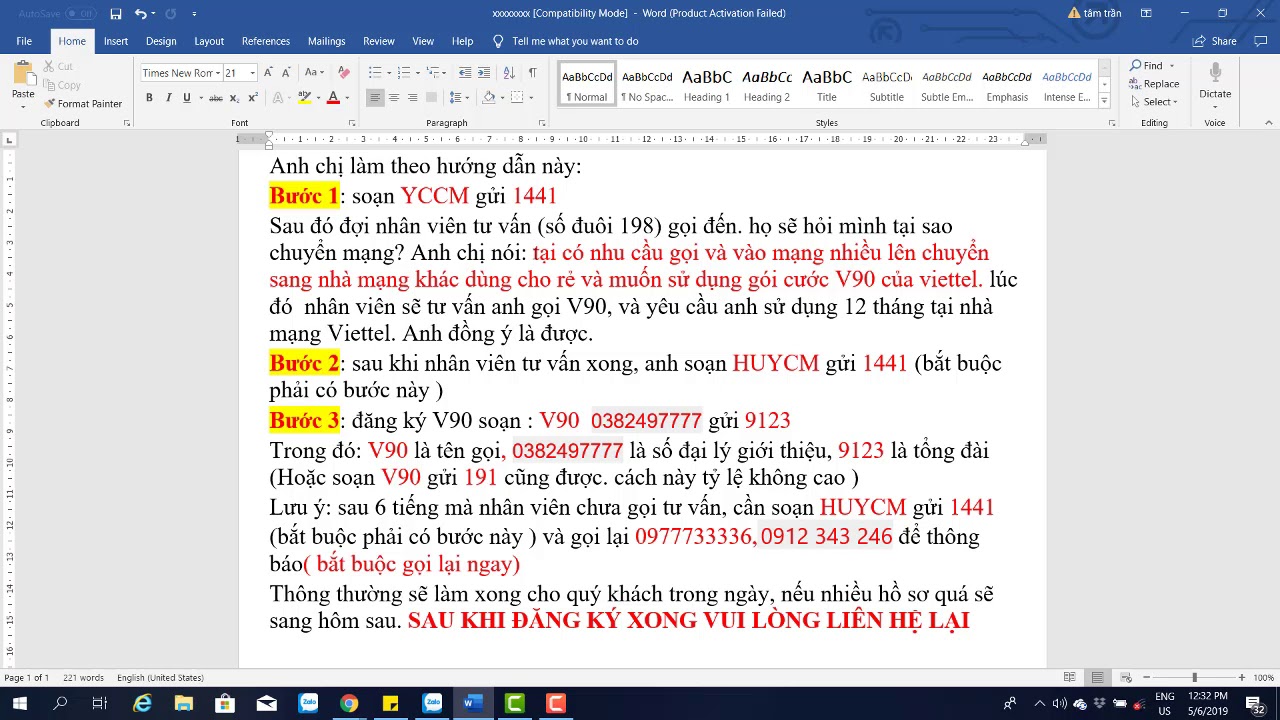Click zoom out minus icon
The width and height of the screenshot is (1280, 720).
click(1146, 678)
